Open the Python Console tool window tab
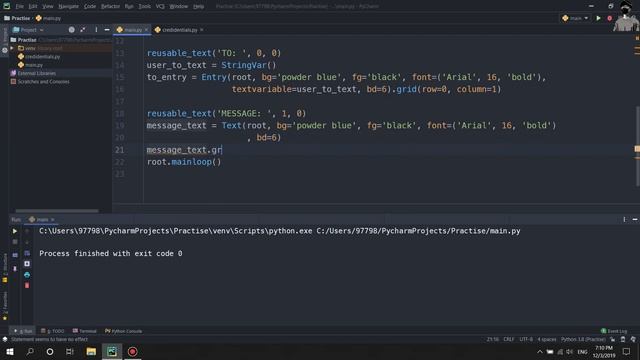 click(123, 331)
